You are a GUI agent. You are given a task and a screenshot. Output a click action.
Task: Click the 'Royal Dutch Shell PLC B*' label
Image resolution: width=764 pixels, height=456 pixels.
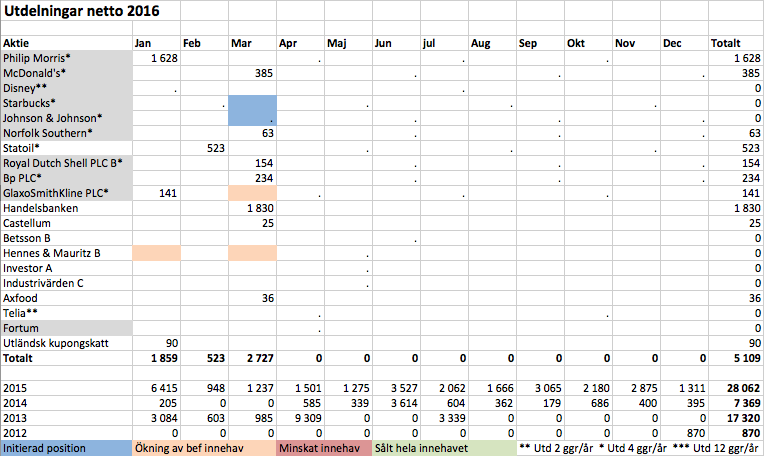point(66,163)
